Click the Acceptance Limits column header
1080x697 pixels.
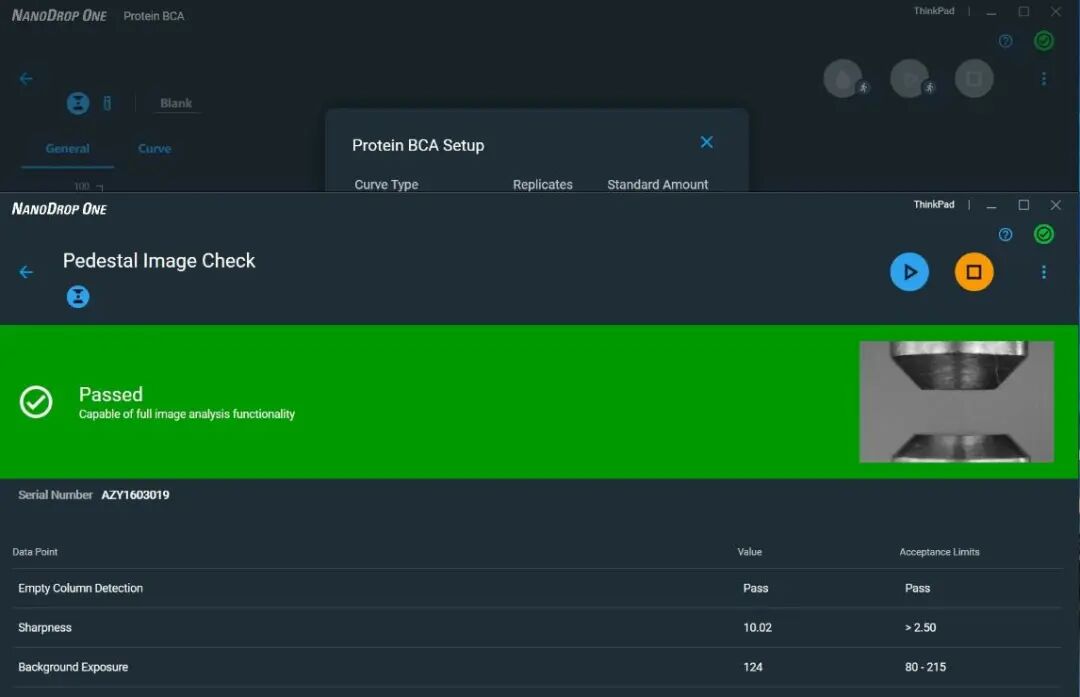(939, 552)
